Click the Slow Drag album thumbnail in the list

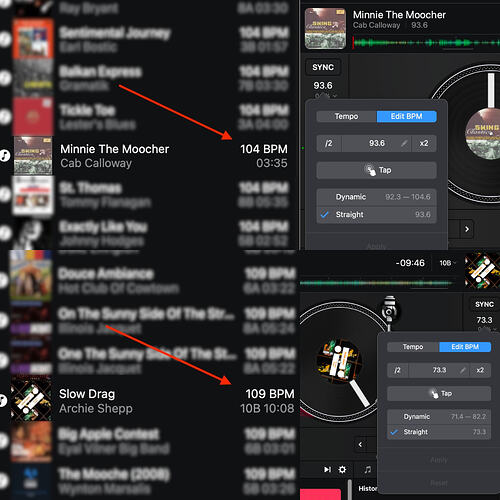[31, 399]
